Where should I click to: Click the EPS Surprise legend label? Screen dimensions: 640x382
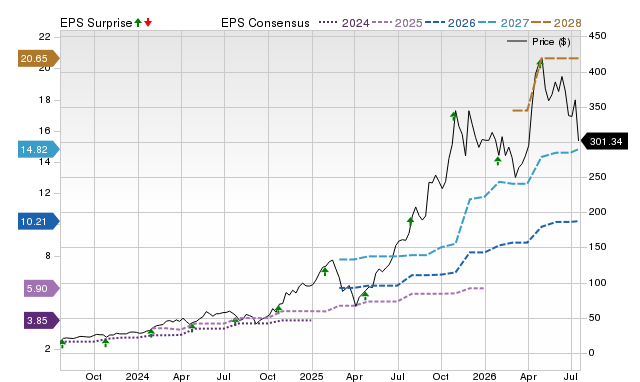[x=96, y=23]
